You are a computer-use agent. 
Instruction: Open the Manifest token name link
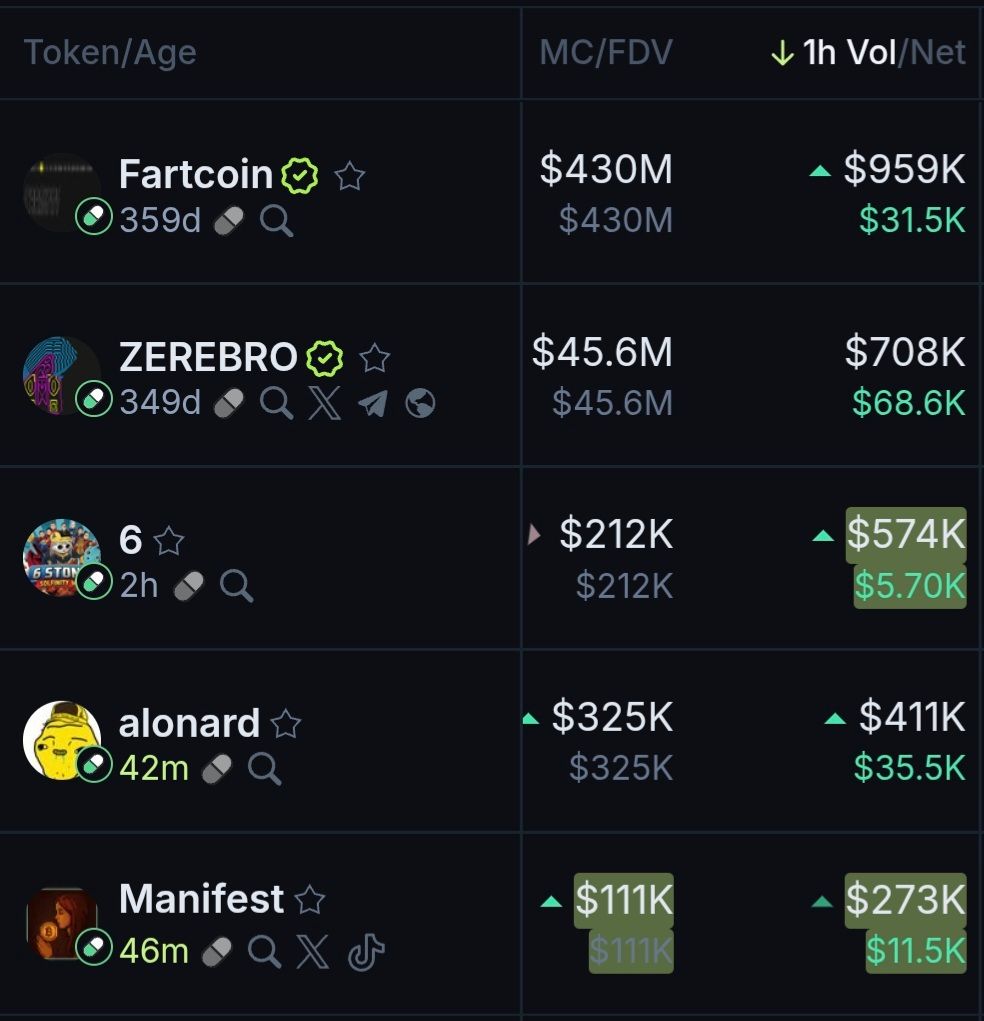(x=201, y=899)
